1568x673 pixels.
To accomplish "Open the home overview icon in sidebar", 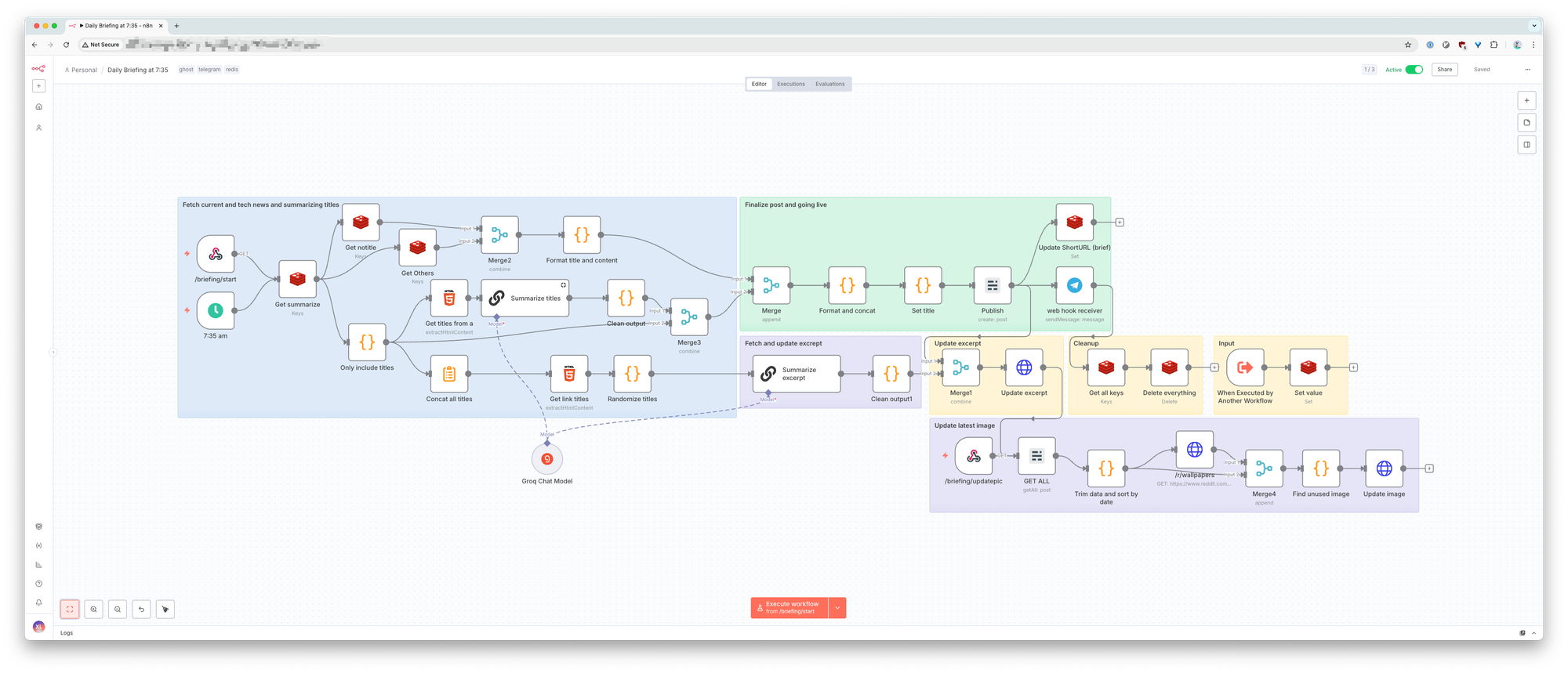I will tap(38, 107).
